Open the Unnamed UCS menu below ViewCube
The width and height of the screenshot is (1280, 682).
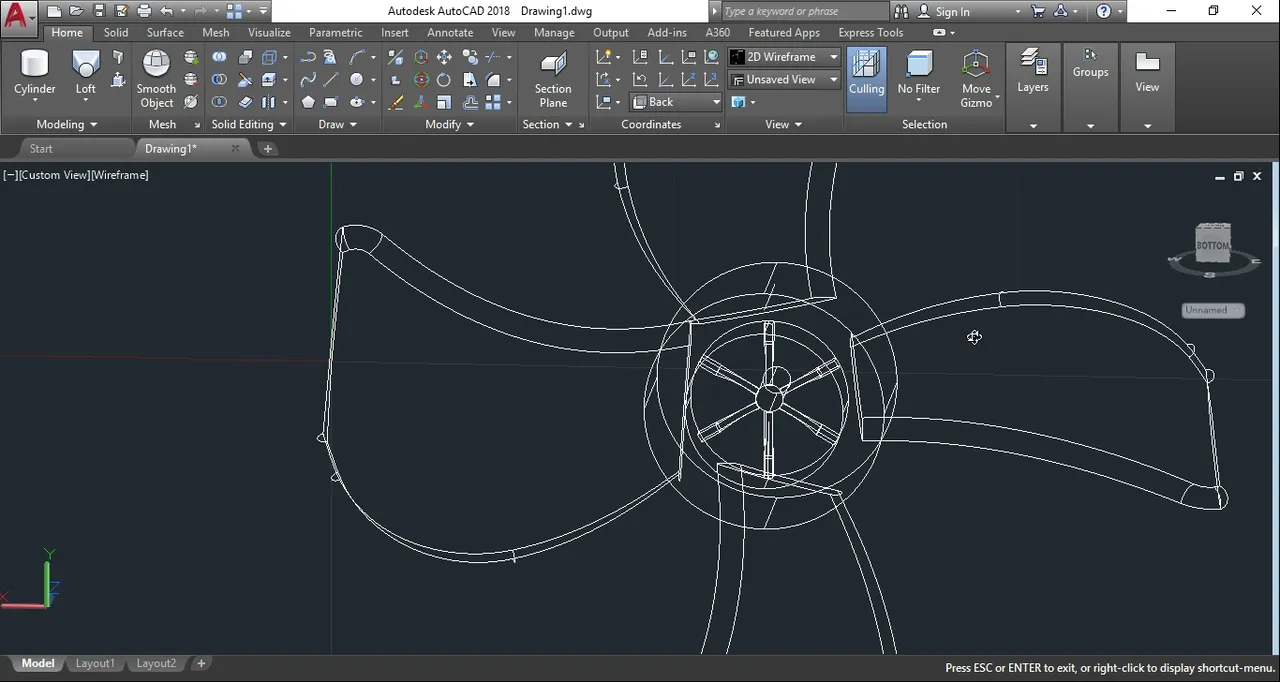[x=1213, y=310]
